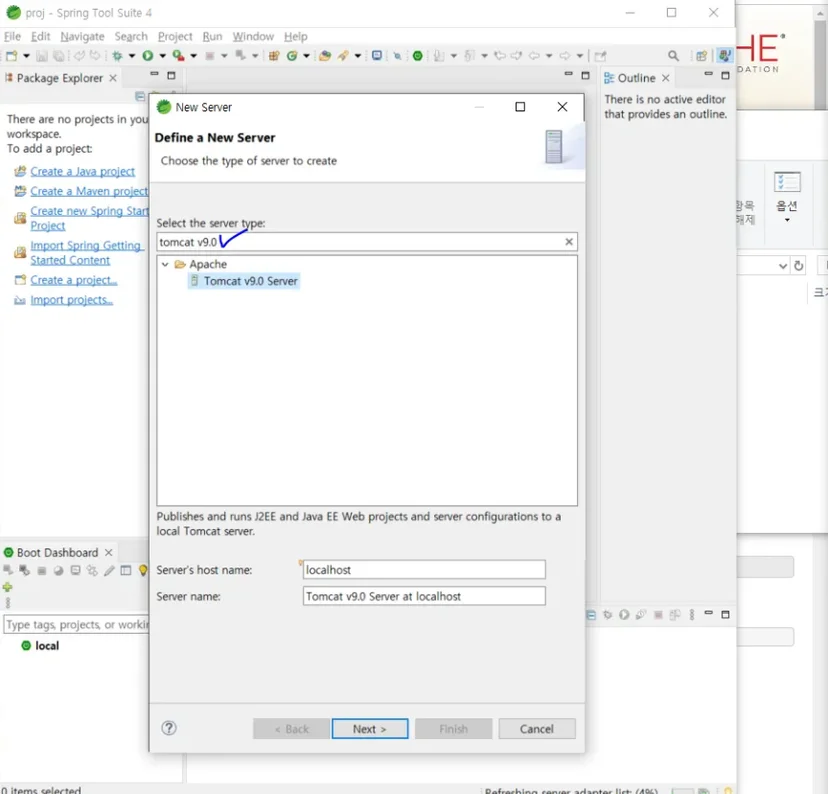828x794 pixels.
Task: Click Boot Dashboard stop square icon
Action: pyautogui.click(x=42, y=571)
